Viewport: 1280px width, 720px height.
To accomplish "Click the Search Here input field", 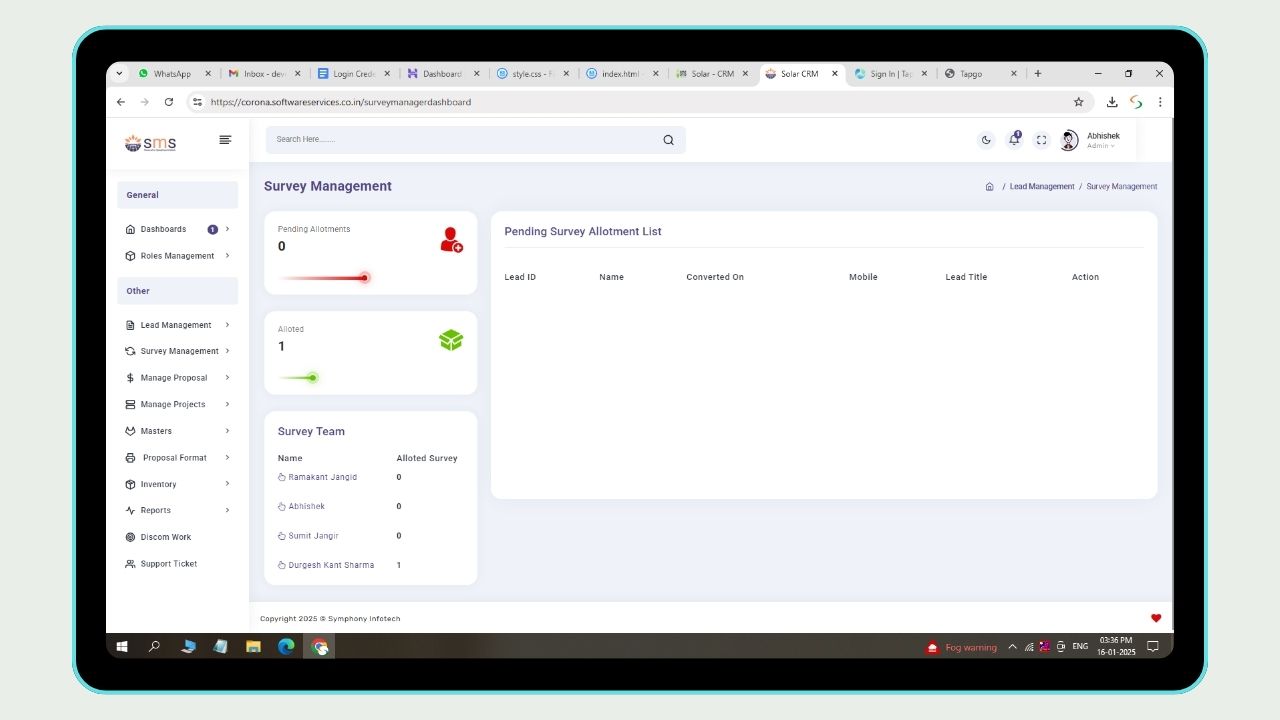I will click(460, 140).
